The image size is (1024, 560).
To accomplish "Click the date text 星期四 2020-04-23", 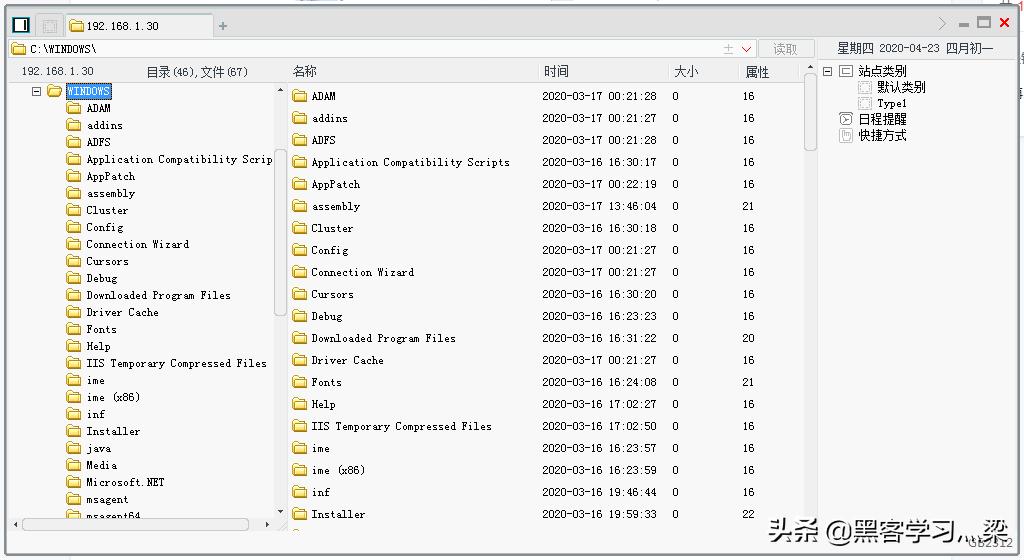I will (888, 48).
